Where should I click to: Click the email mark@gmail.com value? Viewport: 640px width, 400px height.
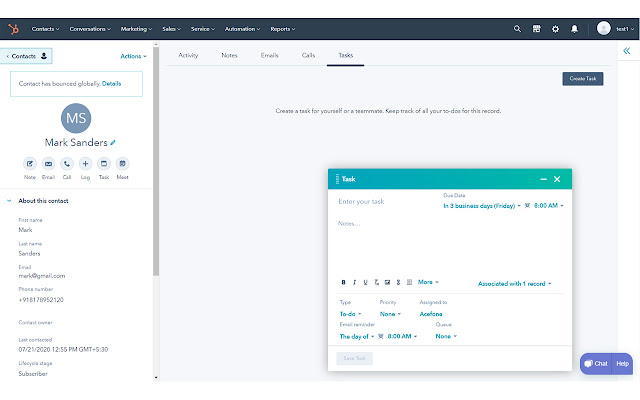pos(42,276)
